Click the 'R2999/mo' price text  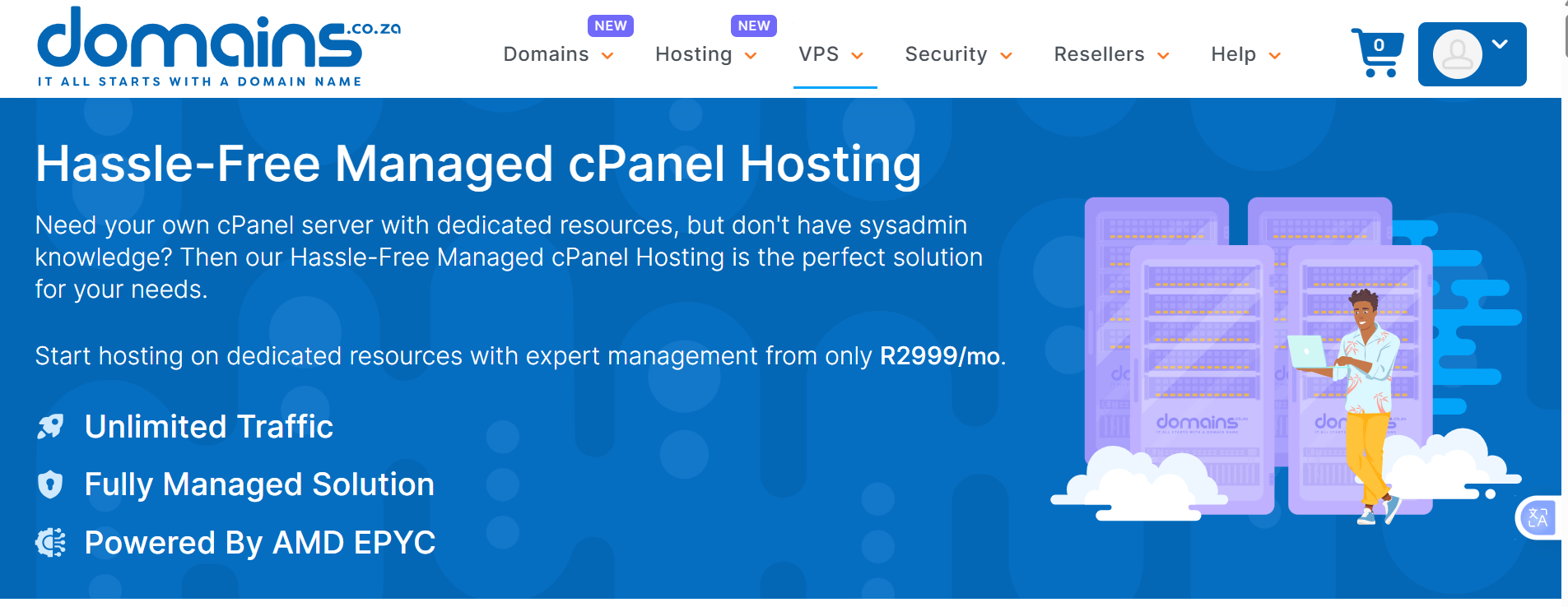940,356
